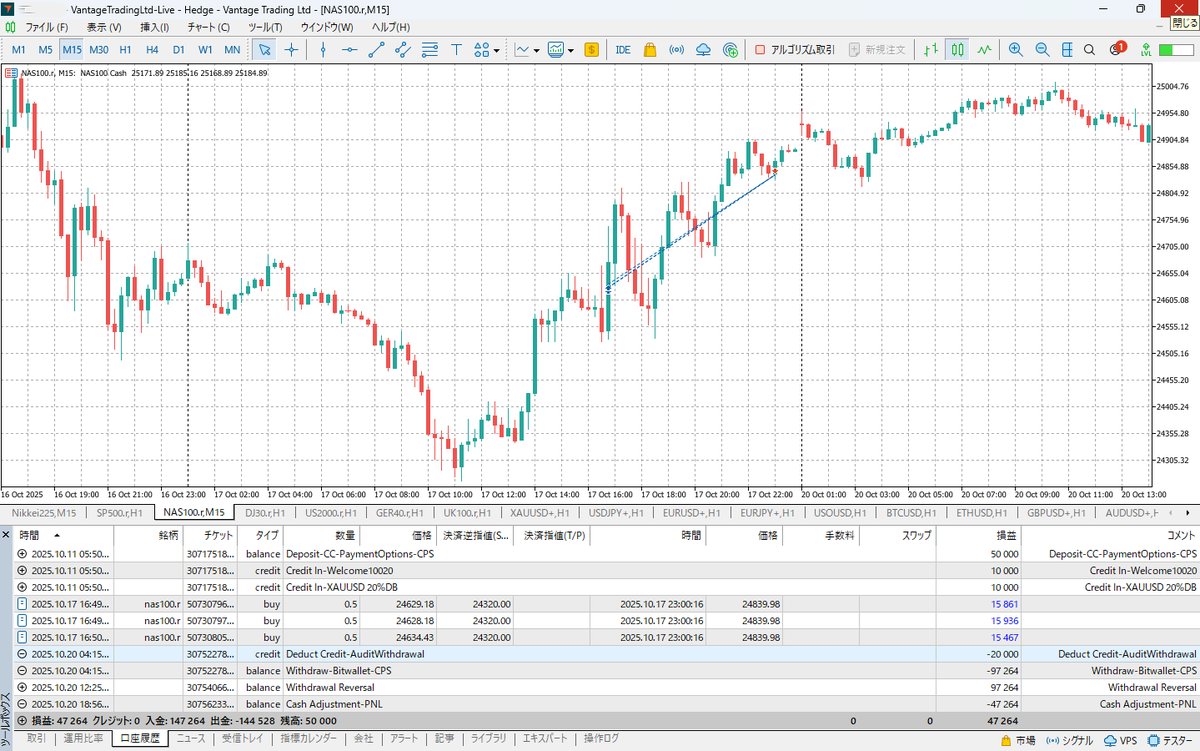Open the signals broadcast icon
Screen dimensions: 1200x751
(677, 49)
